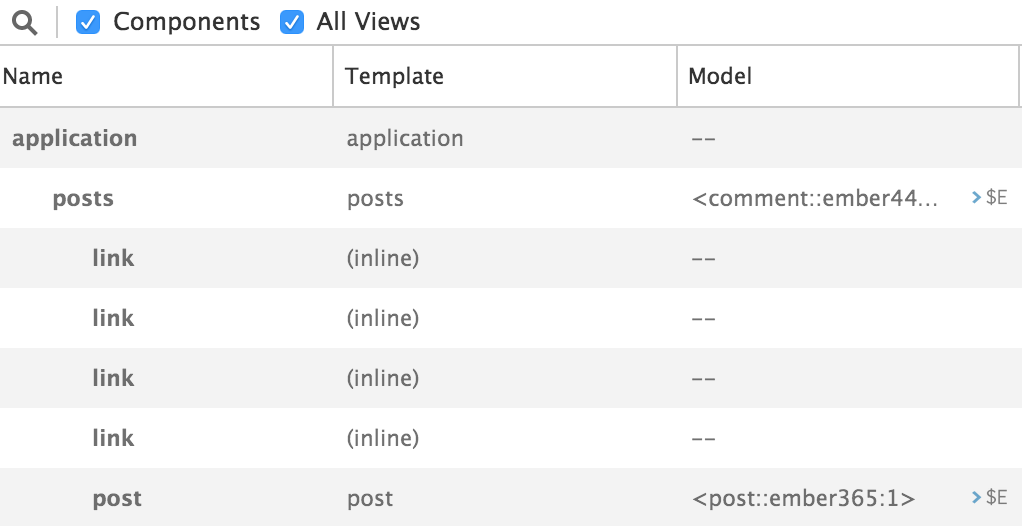Click the Model column header
Image resolution: width=1022 pixels, height=526 pixels.
720,76
